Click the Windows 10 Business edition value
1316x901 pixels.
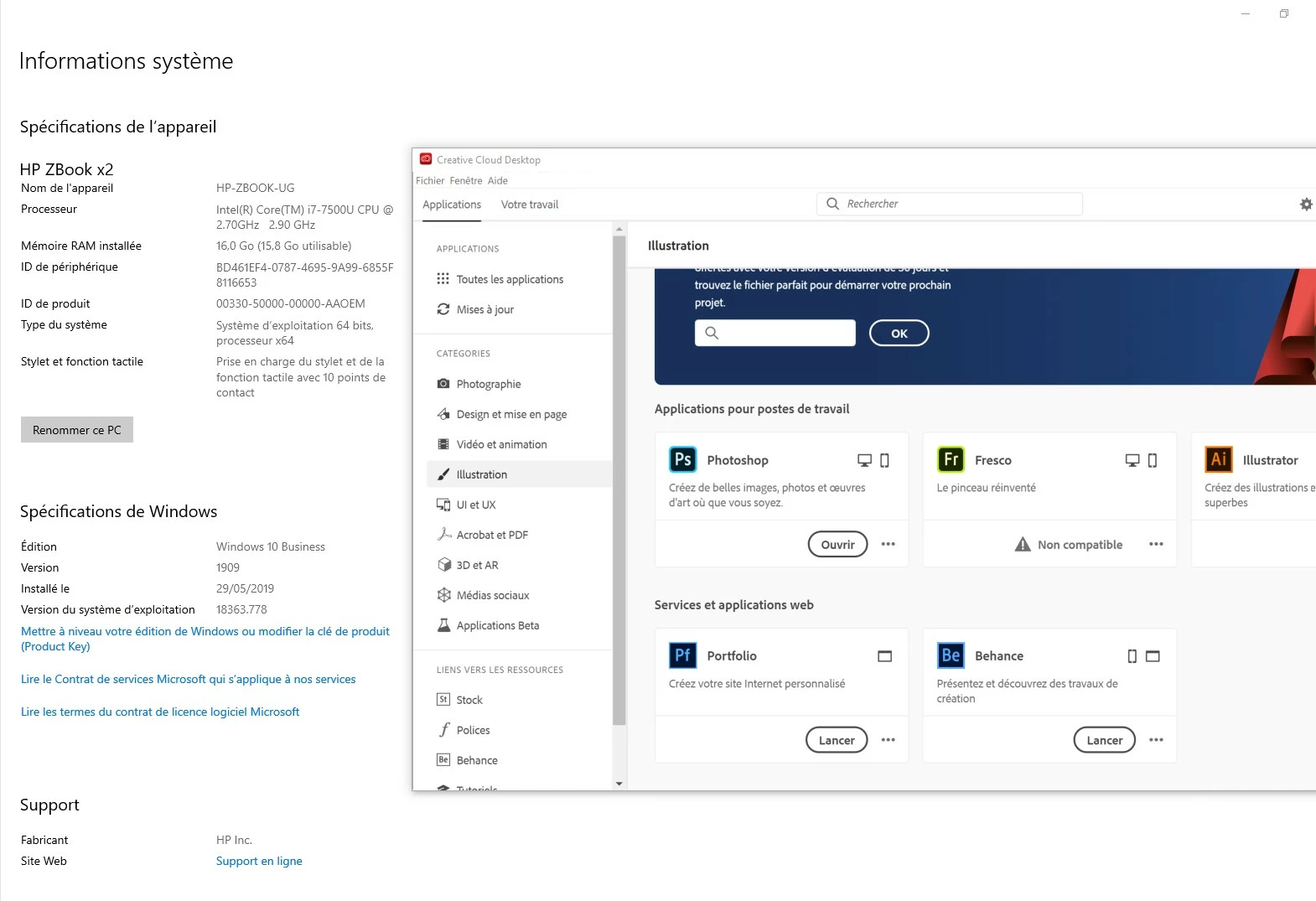[271, 546]
